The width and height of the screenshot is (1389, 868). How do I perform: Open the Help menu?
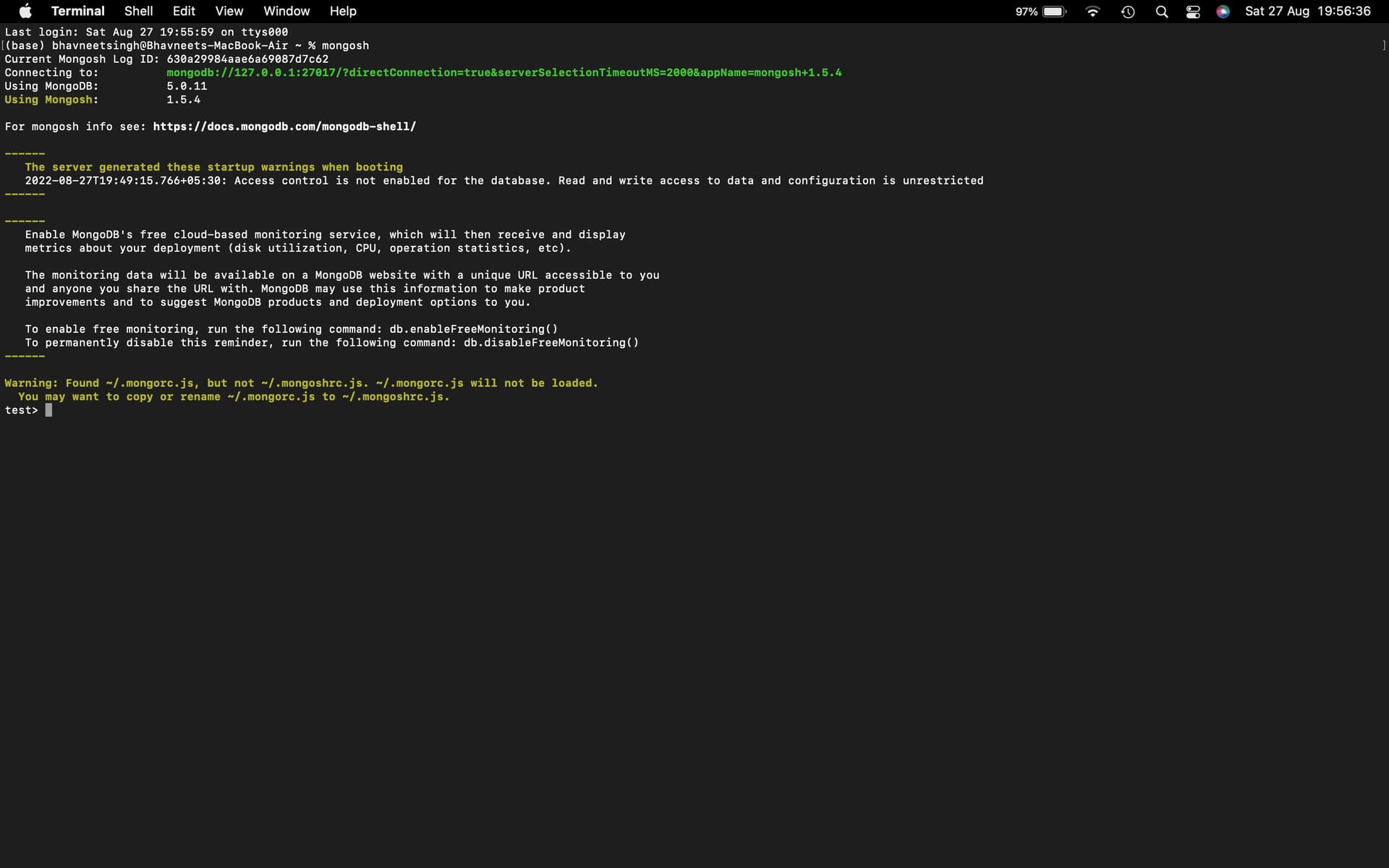point(343,11)
